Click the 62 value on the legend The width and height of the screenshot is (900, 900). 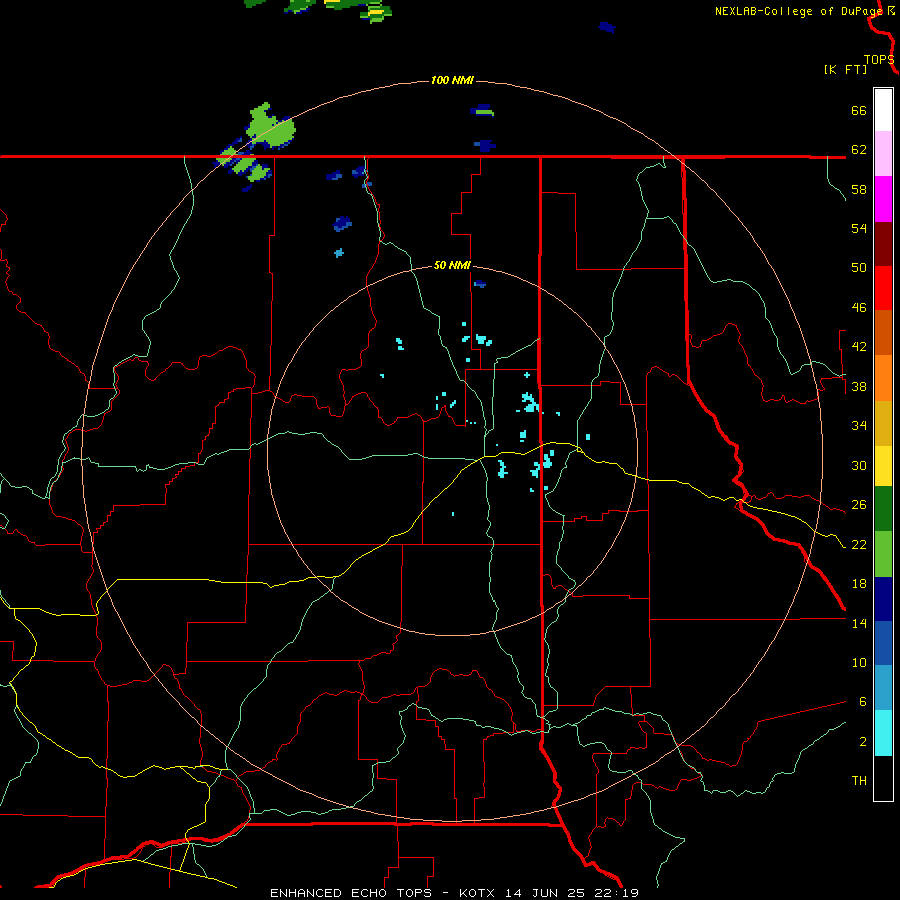click(x=859, y=150)
